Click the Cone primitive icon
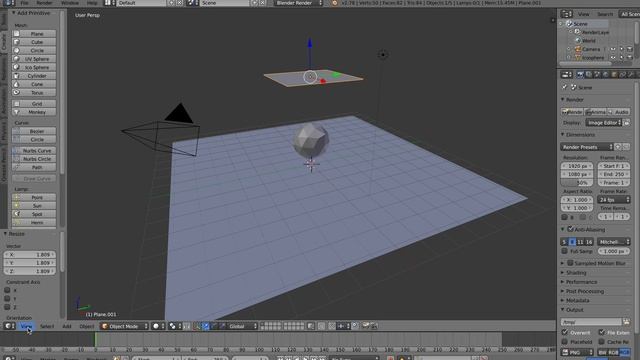Screen dimensions: 640x360 [x=16, y=84]
